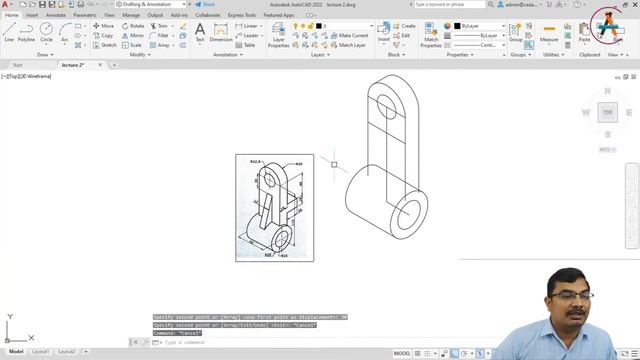The width and height of the screenshot is (640, 360).
Task: Open the Insert ribbon tab
Action: [32, 15]
